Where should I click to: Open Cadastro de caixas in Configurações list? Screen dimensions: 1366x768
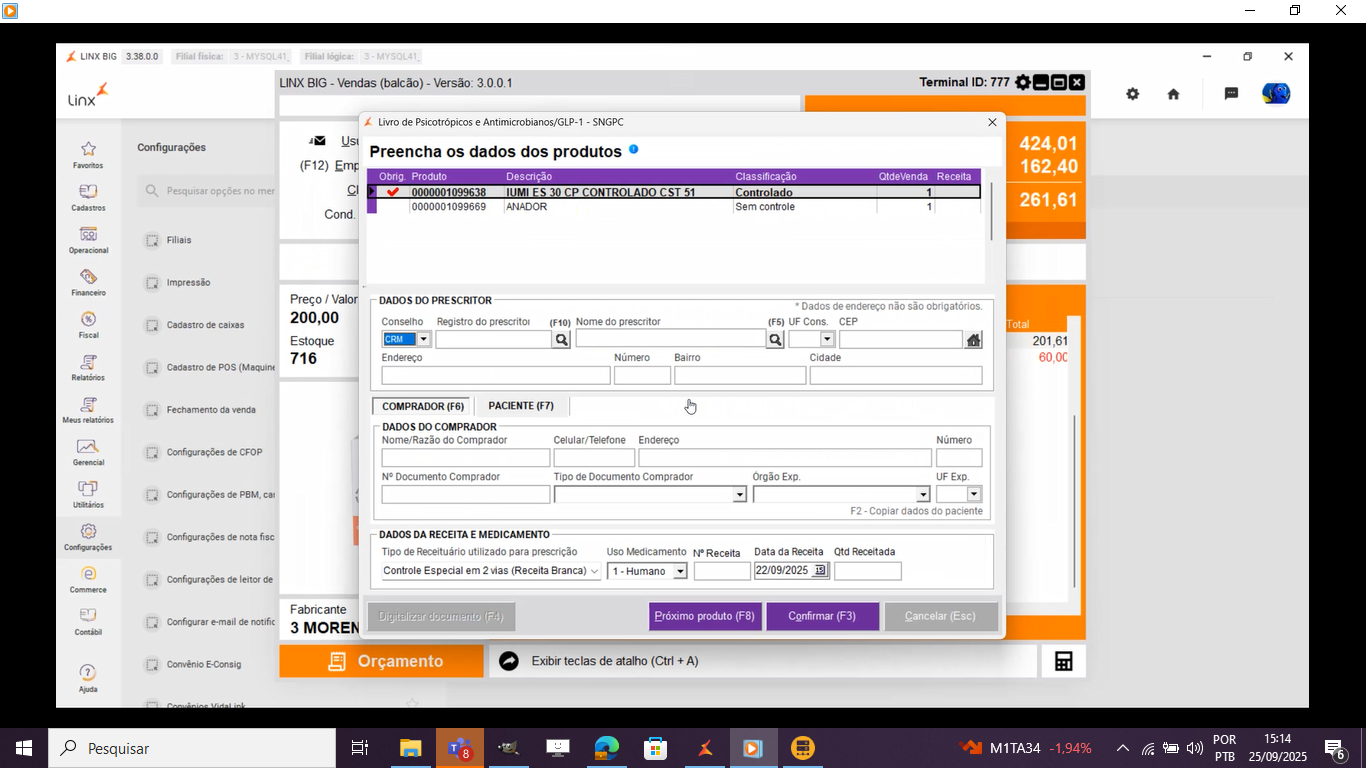click(205, 325)
